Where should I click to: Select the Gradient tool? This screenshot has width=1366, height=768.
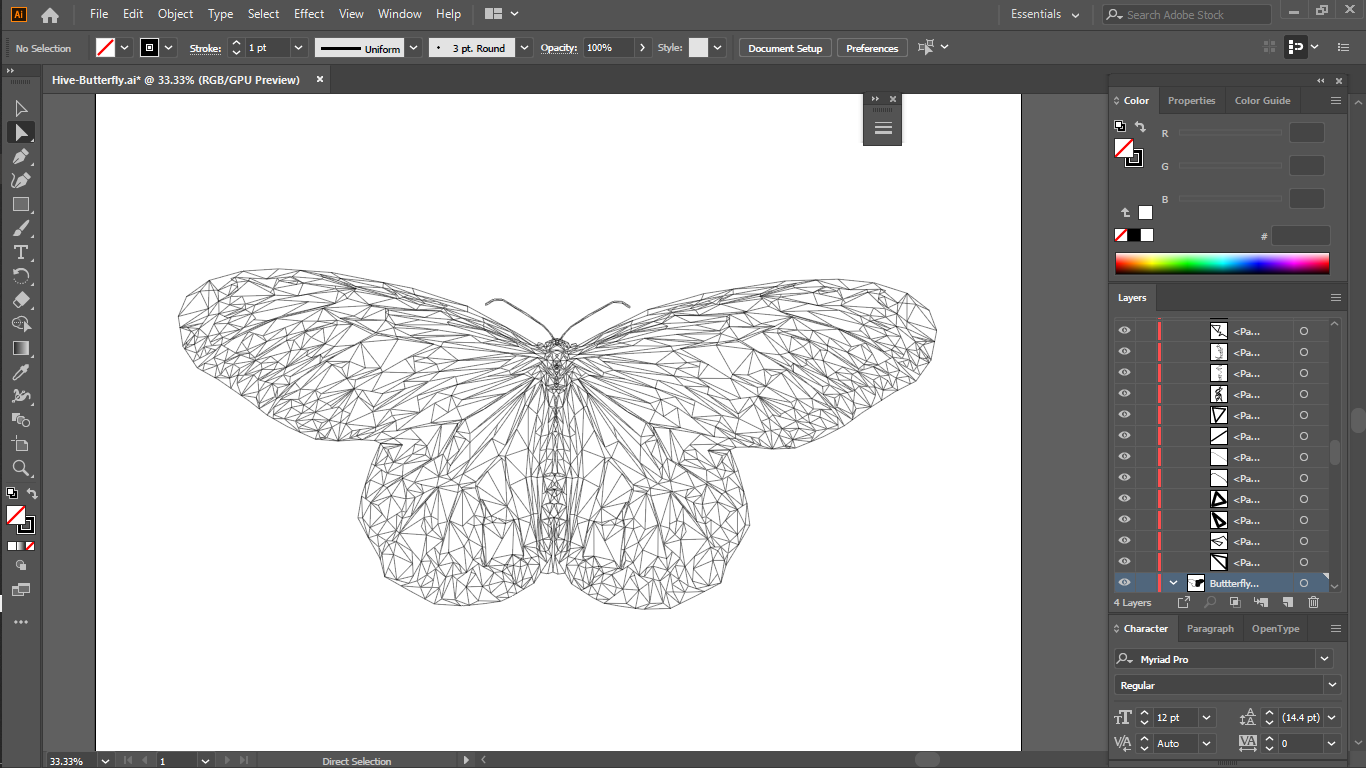[21, 348]
